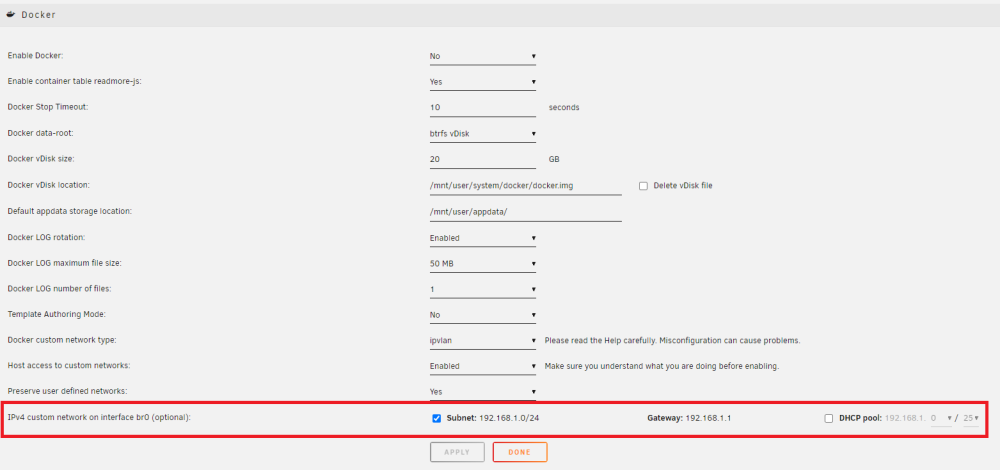The width and height of the screenshot is (1000, 470).
Task: Open Docker LOG maximum file size dropdown
Action: [x=483, y=263]
